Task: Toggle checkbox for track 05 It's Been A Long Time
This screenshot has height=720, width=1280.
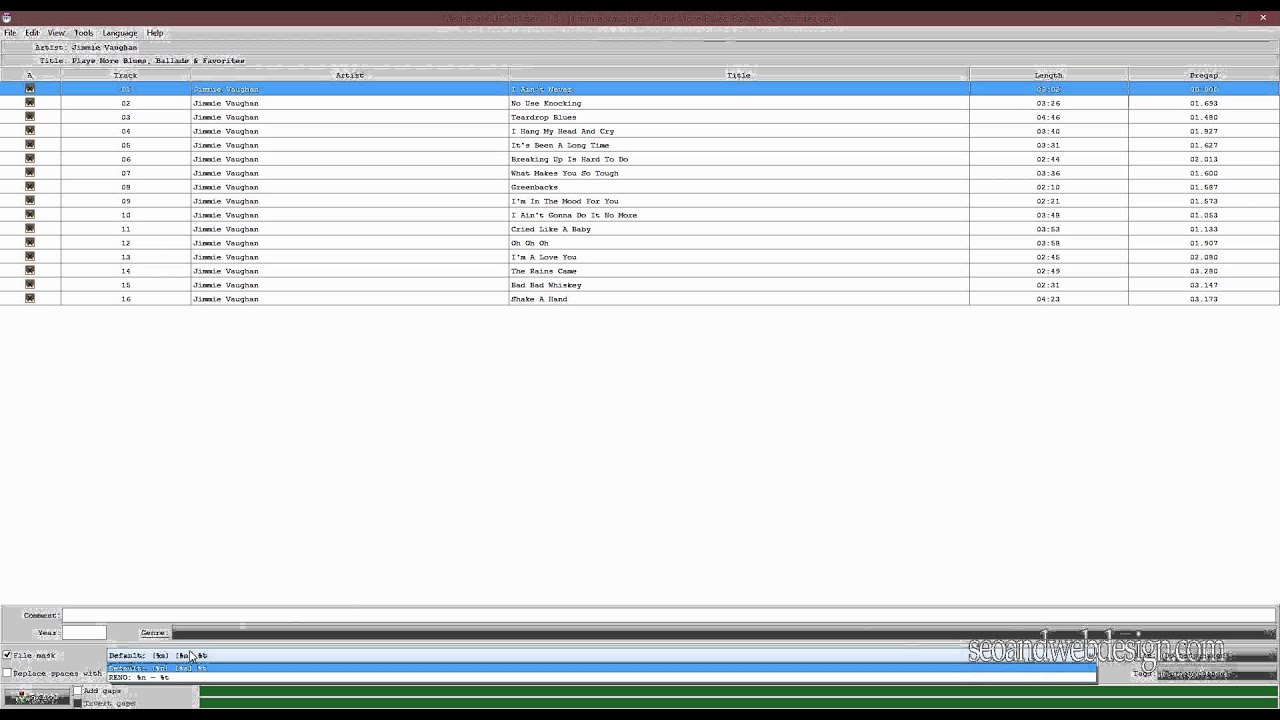Action: pyautogui.click(x=30, y=145)
